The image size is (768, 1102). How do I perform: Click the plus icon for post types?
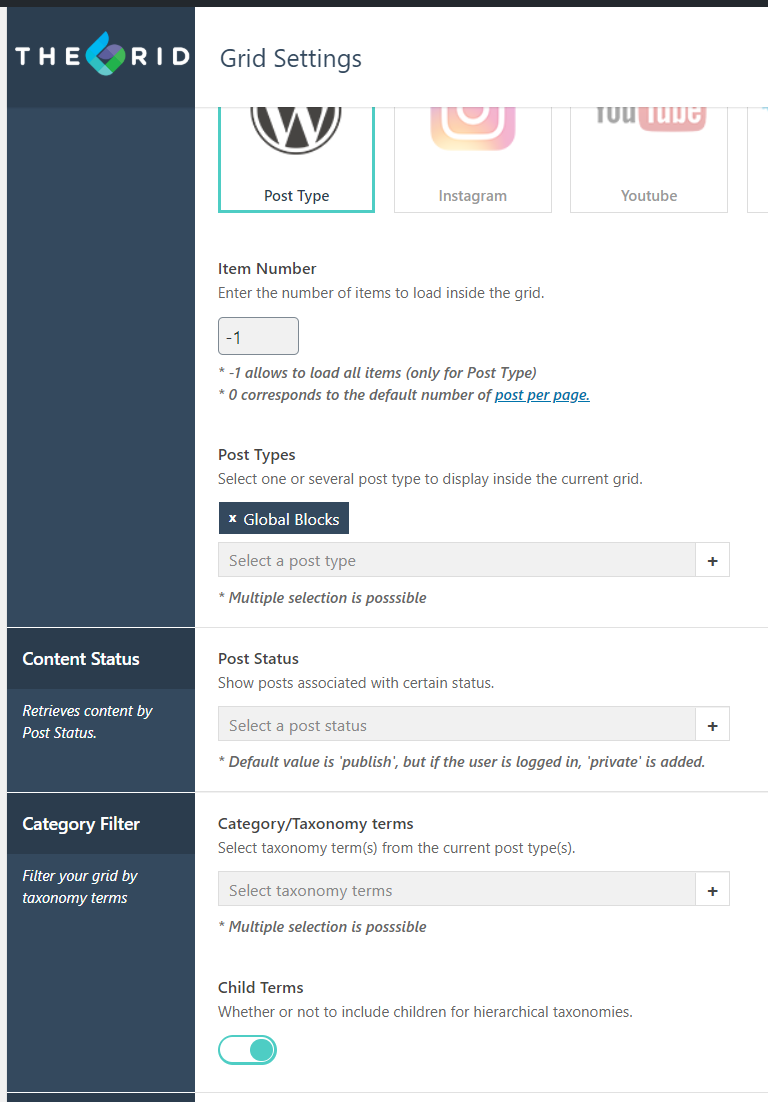coord(712,560)
